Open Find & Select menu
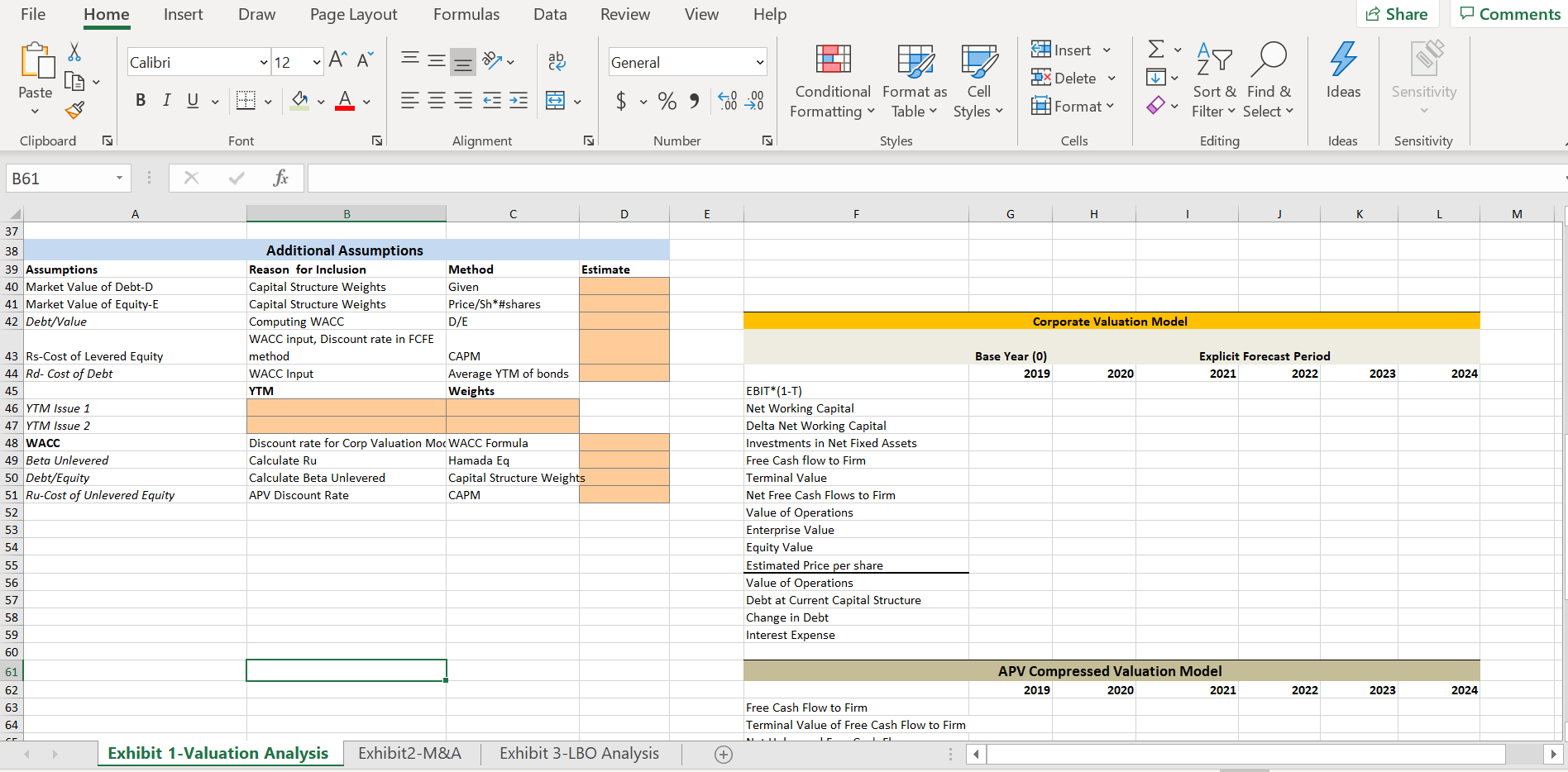The image size is (1568, 772). point(1269,81)
